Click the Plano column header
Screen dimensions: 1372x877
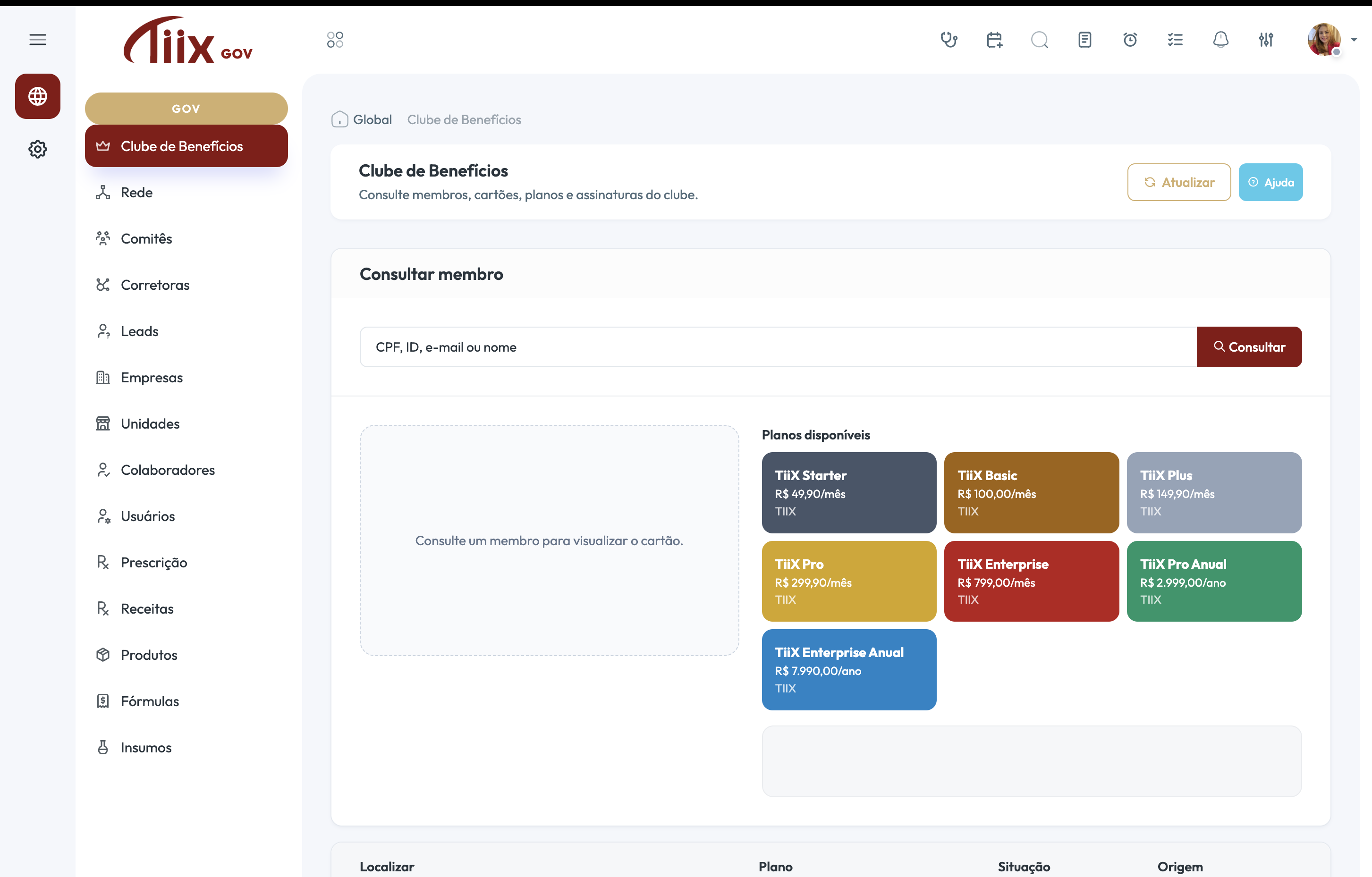(x=775, y=866)
